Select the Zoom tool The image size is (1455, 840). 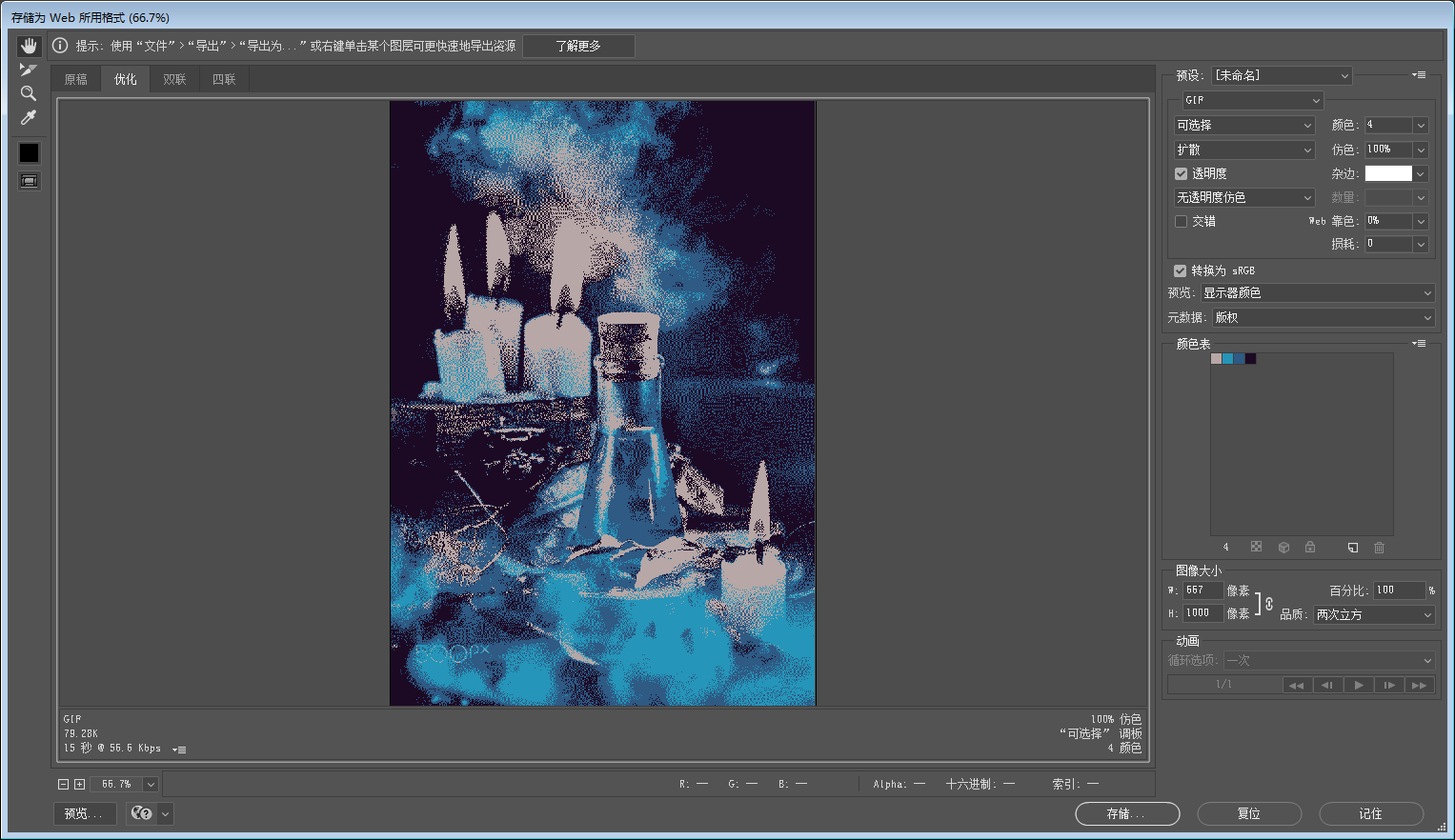click(x=29, y=93)
